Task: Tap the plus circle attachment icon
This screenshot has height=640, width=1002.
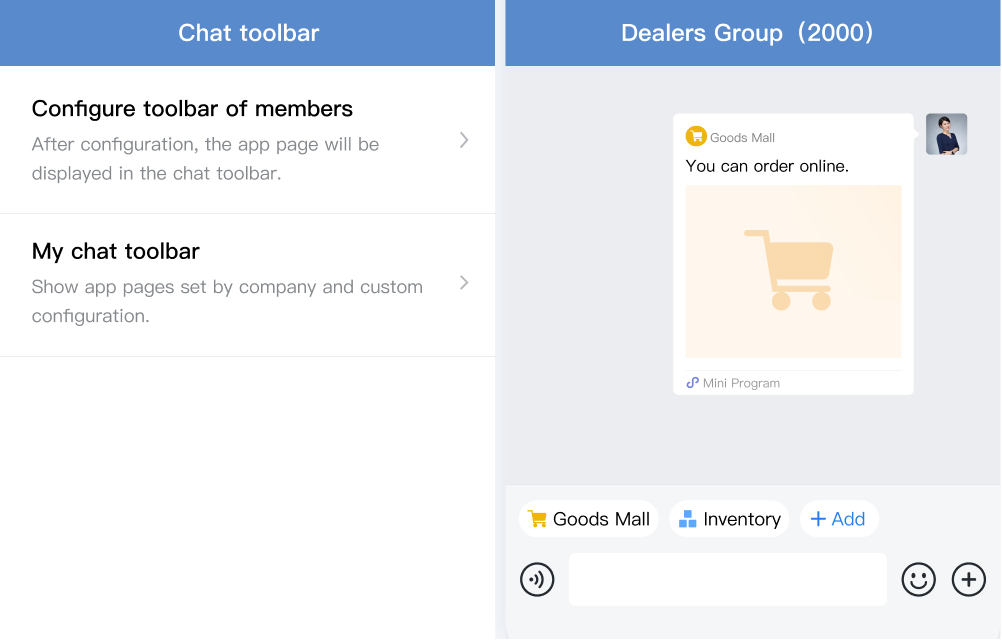Action: click(x=969, y=579)
